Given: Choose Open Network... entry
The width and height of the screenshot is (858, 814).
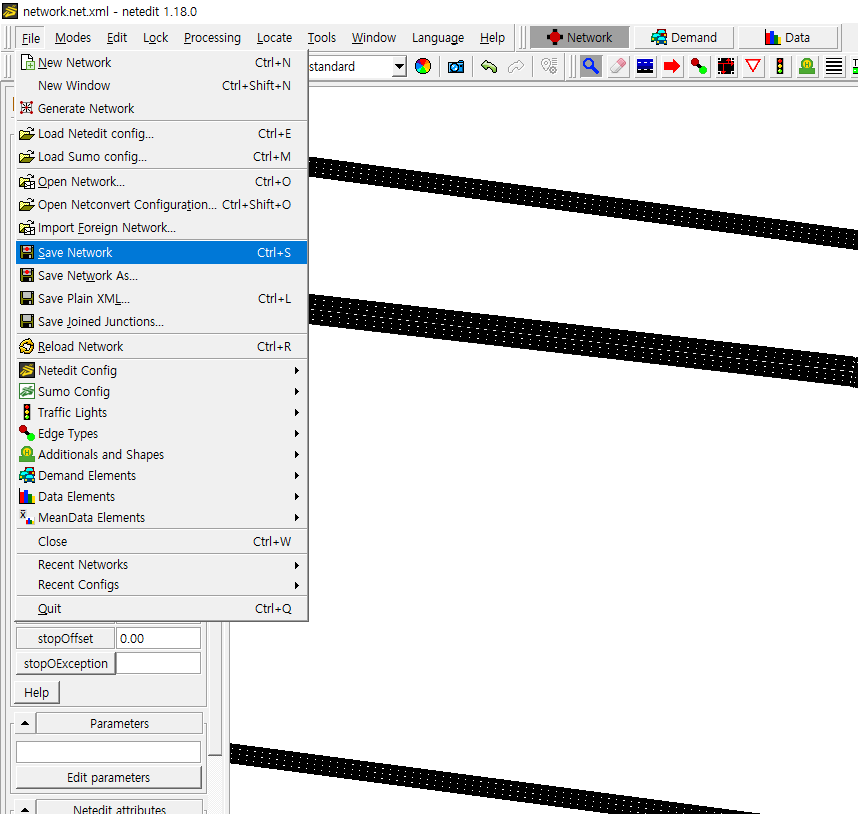Looking at the screenshot, I should (162, 182).
